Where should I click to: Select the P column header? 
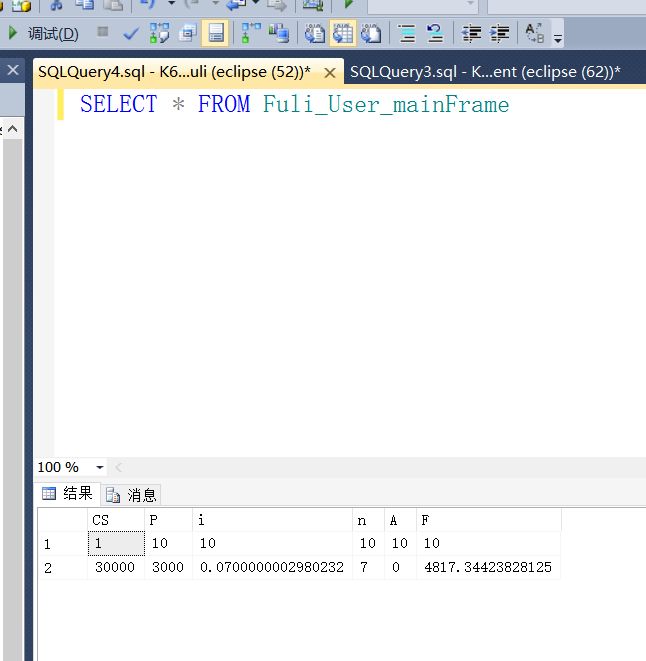(168, 520)
